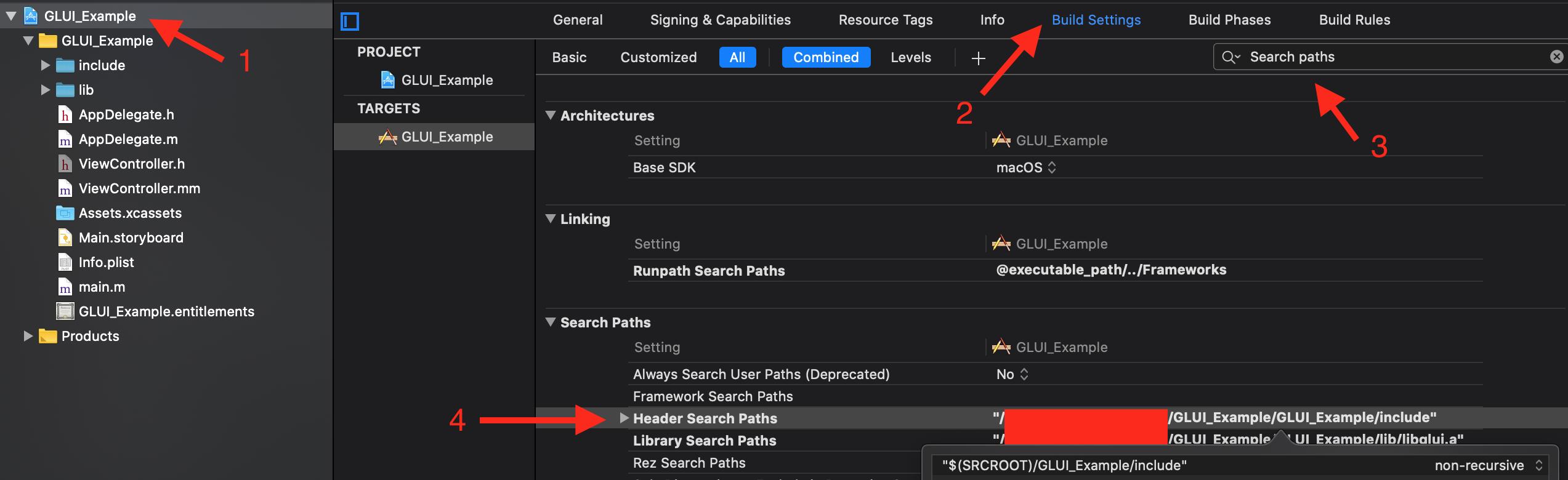Collapse the Linking section

pyautogui.click(x=551, y=218)
